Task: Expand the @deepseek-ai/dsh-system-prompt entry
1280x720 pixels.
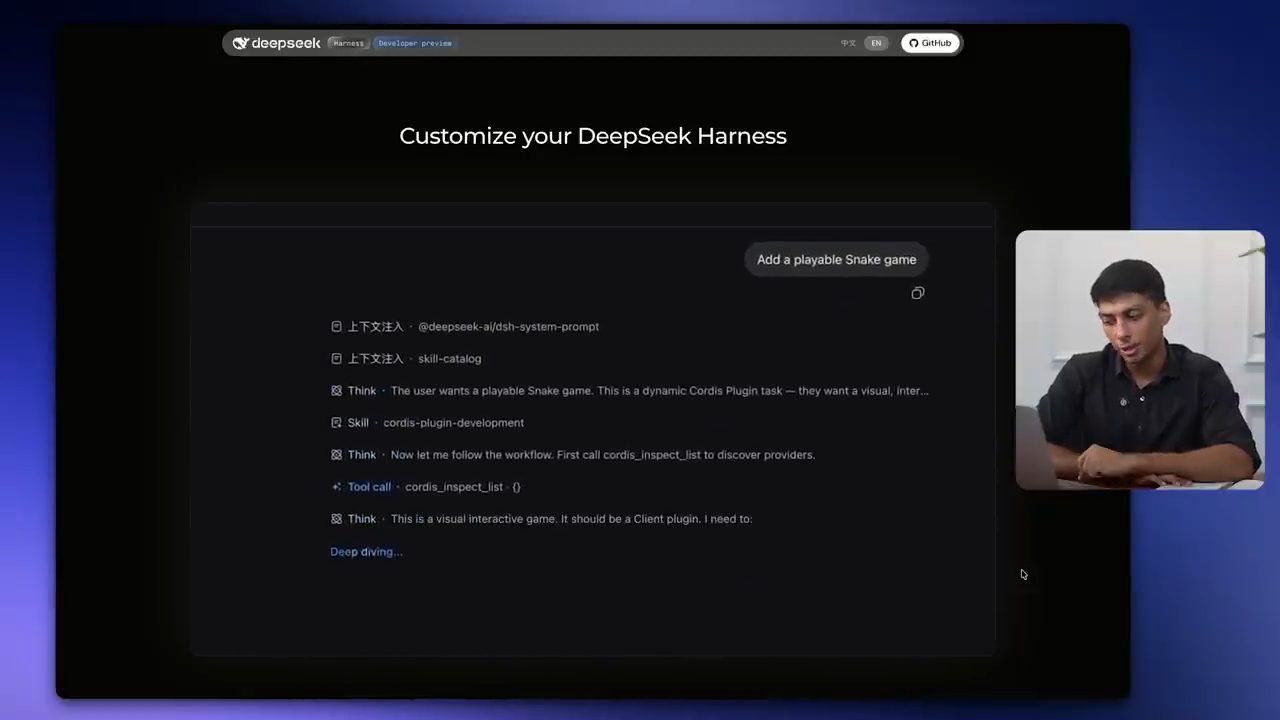Action: pyautogui.click(x=465, y=327)
